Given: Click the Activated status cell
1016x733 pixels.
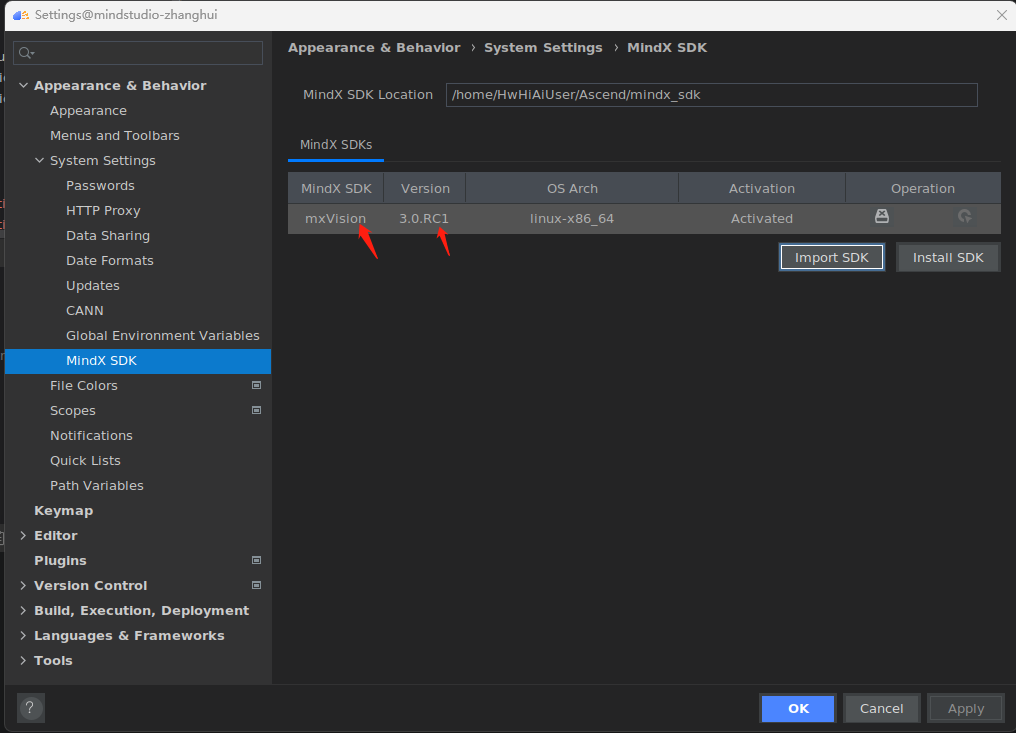Looking at the screenshot, I should pyautogui.click(x=761, y=218).
